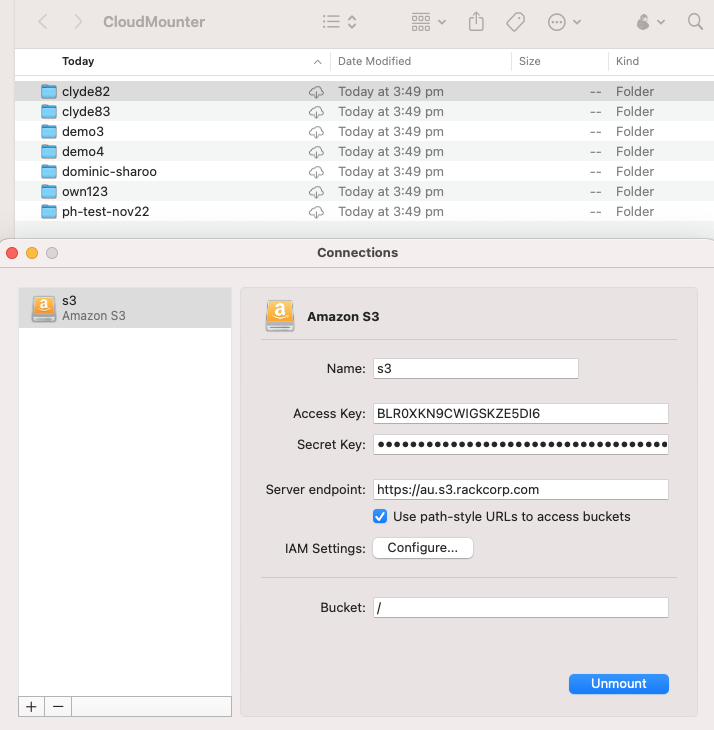Click the Folder kind of own123

pyautogui.click(x=635, y=192)
